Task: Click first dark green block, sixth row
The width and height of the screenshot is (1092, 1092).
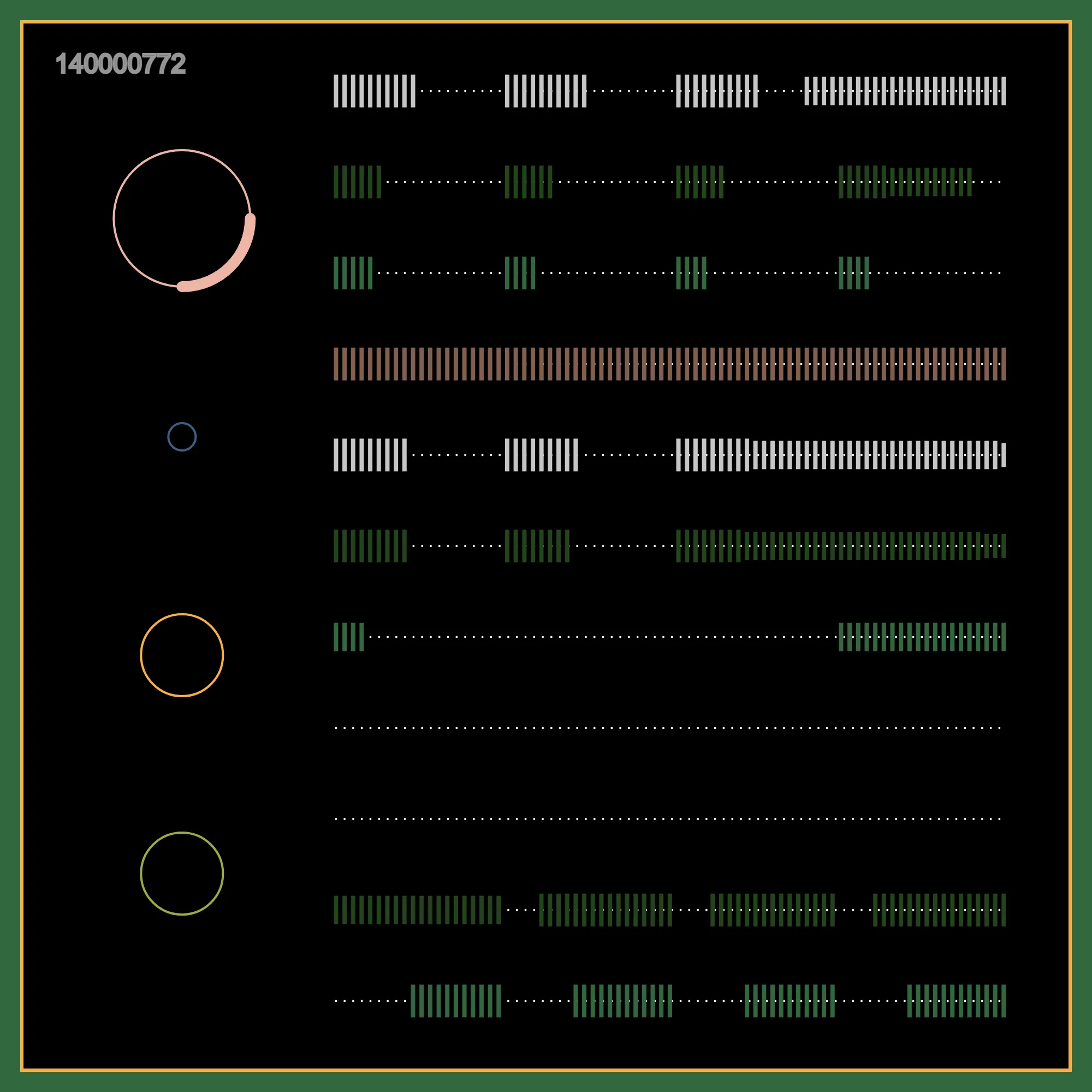Action: [370, 546]
